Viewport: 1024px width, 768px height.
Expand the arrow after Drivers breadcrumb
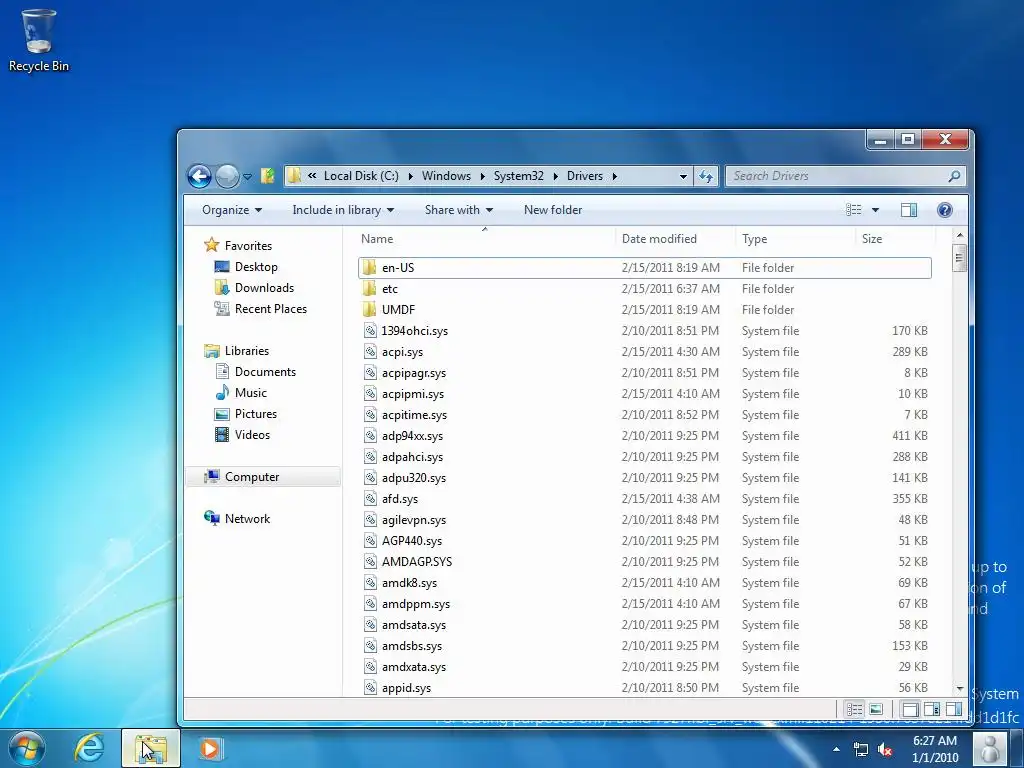[615, 176]
